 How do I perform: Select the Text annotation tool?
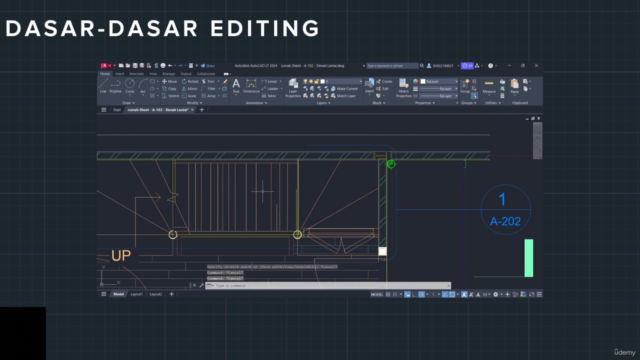pos(236,86)
